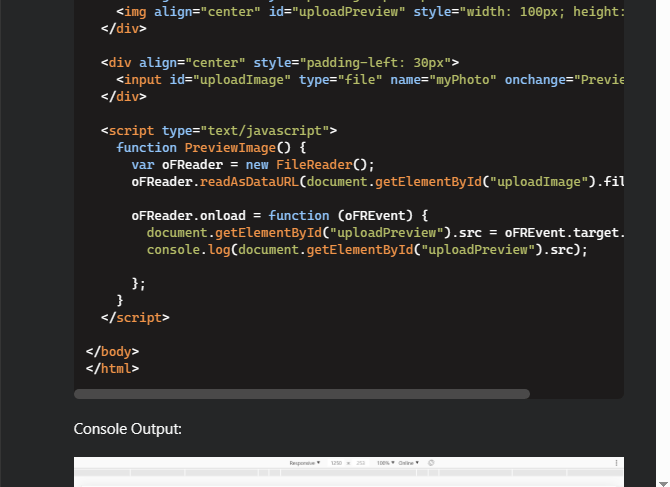
Task: Open the 100% zoom dropdown
Action: pyautogui.click(x=385, y=463)
